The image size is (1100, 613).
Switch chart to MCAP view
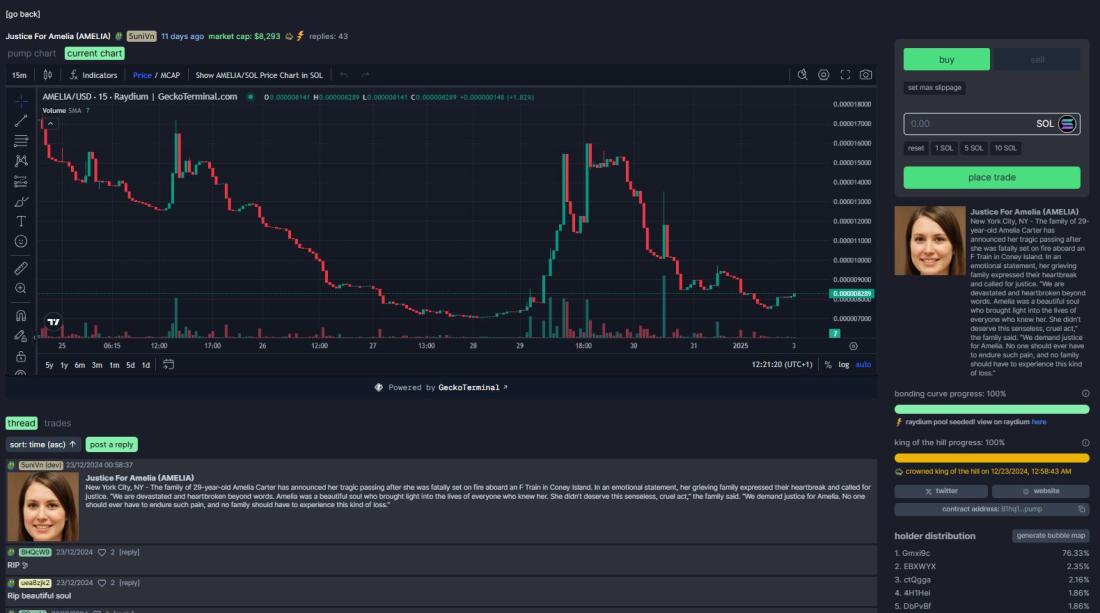[170, 75]
